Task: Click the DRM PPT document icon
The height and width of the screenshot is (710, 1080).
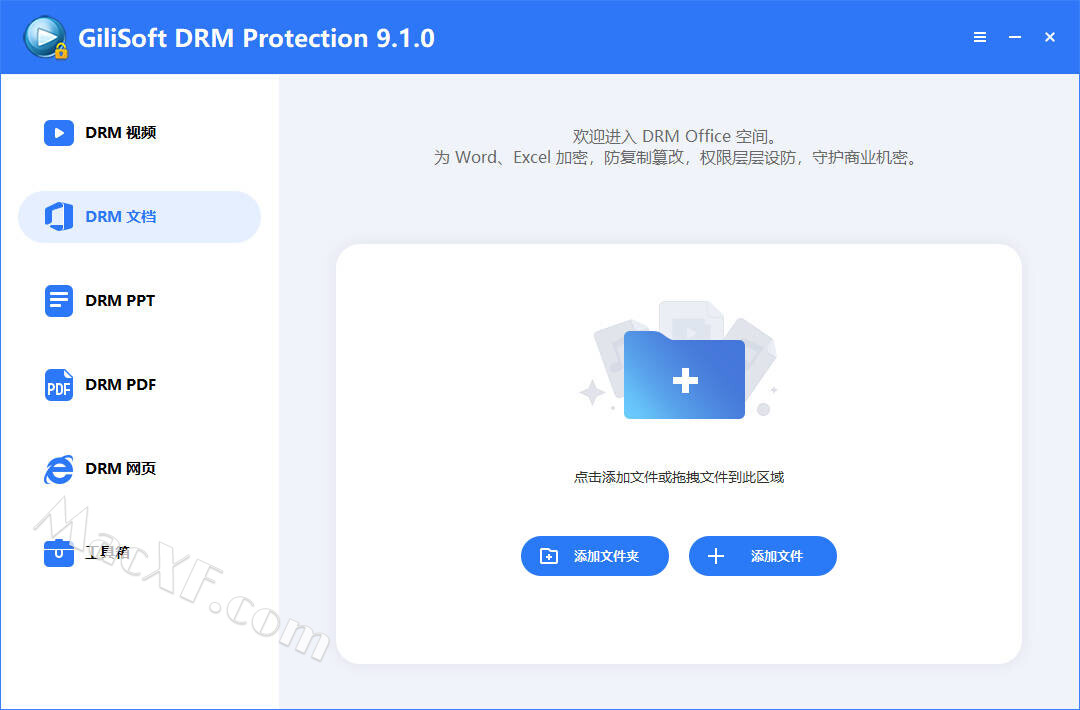Action: point(59,301)
